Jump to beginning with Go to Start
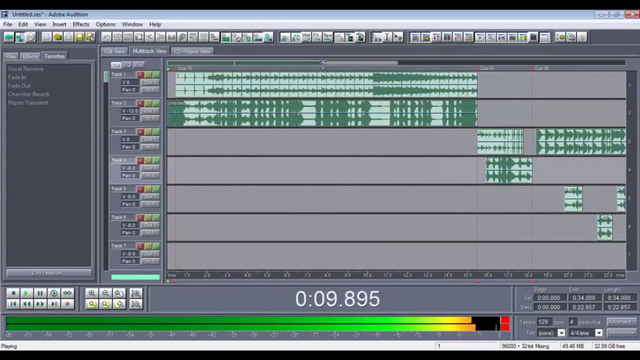The width and height of the screenshot is (640, 360). (x=13, y=304)
